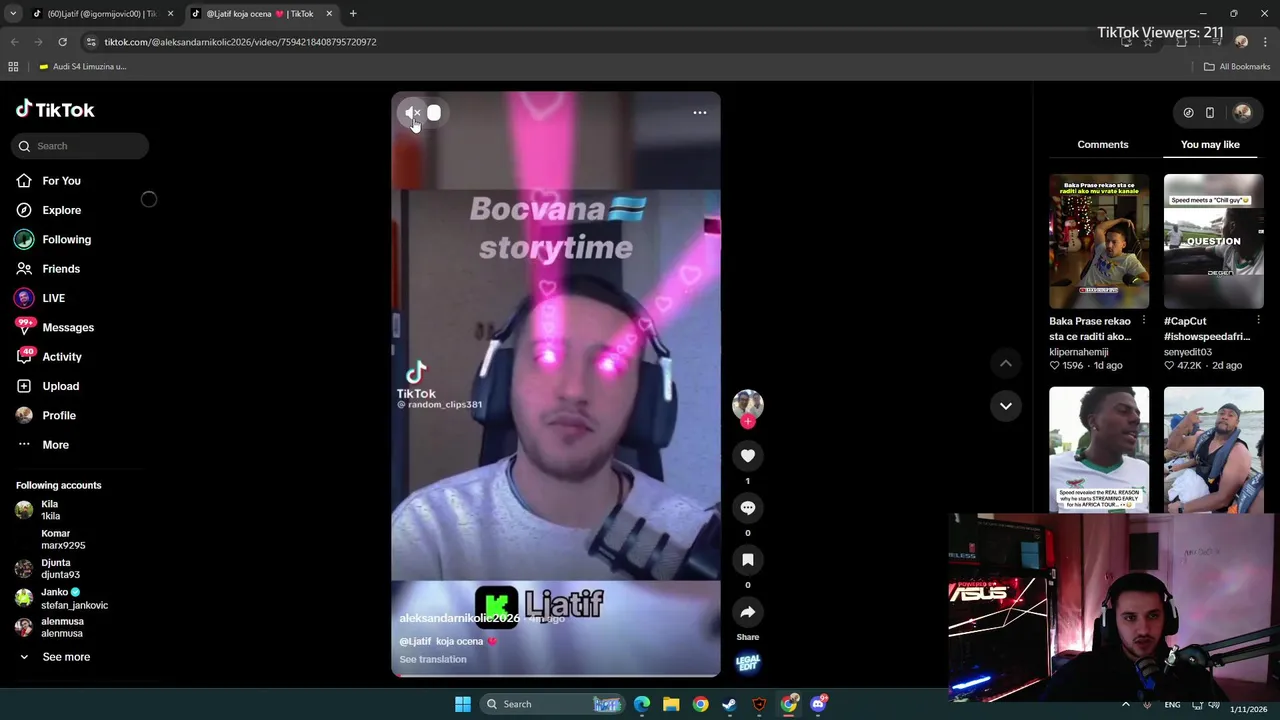Click the @Ljatif mention in the caption
The image size is (1280, 720).
[x=415, y=641]
